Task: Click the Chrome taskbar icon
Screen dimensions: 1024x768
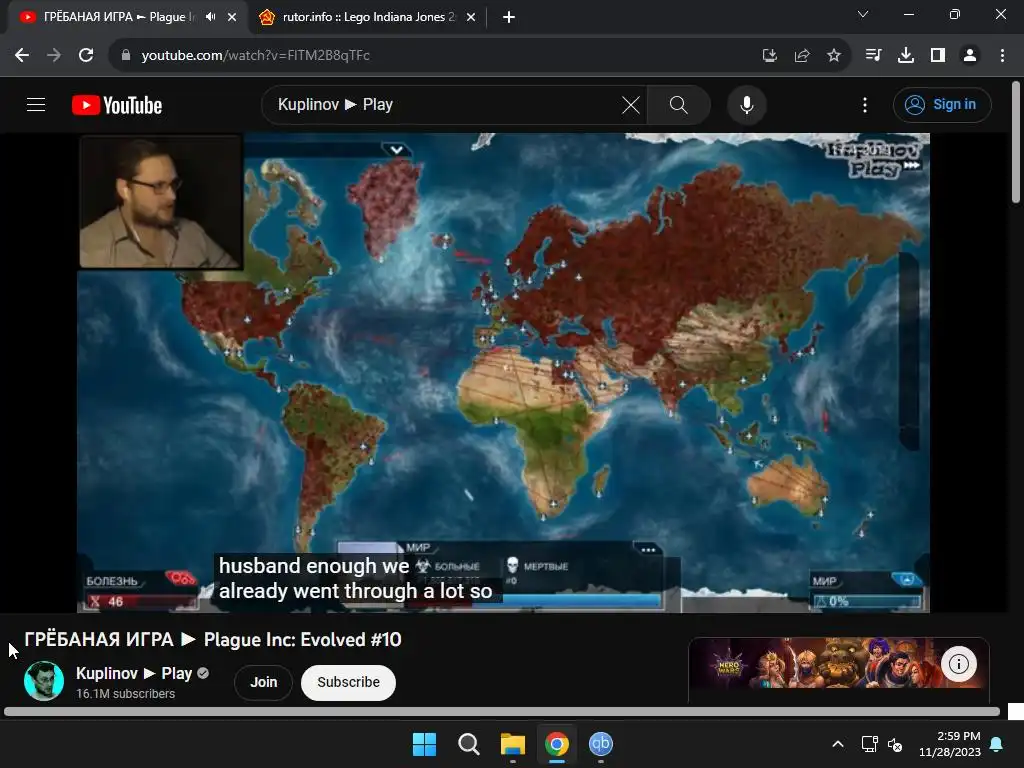Action: (556, 744)
